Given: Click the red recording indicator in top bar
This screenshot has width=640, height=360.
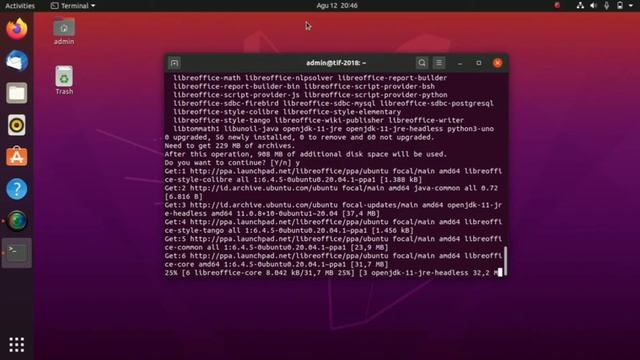Looking at the screenshot, I should [x=557, y=6].
